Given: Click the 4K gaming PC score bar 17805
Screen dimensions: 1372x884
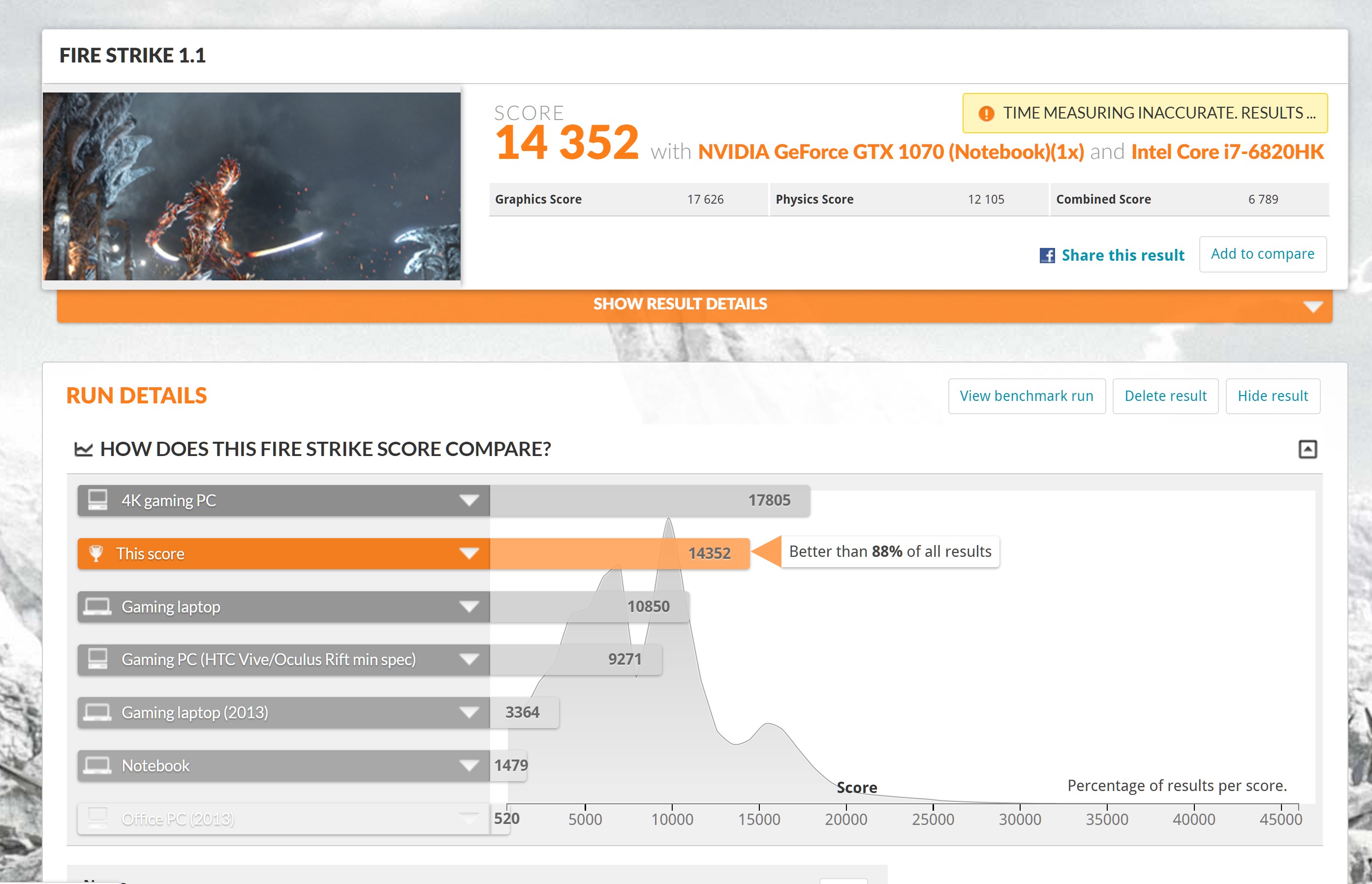Looking at the screenshot, I should click(x=649, y=501).
